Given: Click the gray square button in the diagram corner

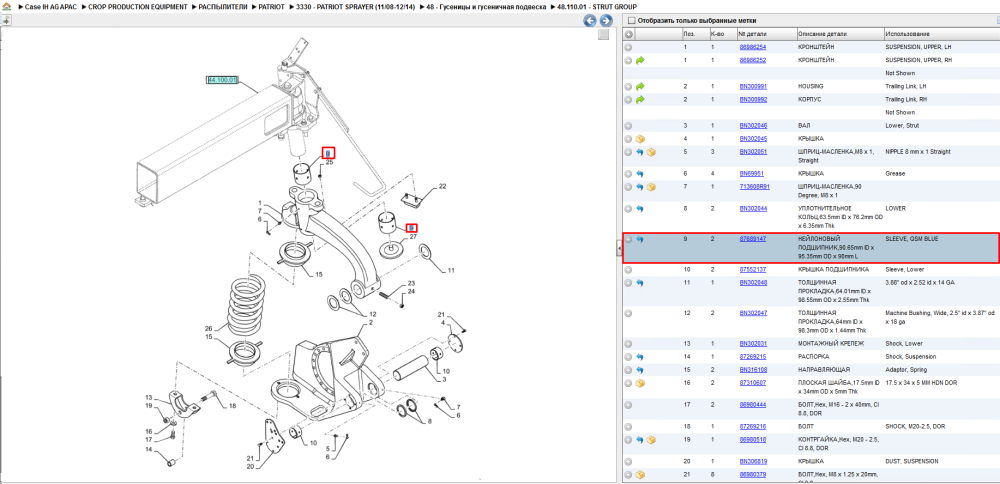Looking at the screenshot, I should (x=603, y=35).
